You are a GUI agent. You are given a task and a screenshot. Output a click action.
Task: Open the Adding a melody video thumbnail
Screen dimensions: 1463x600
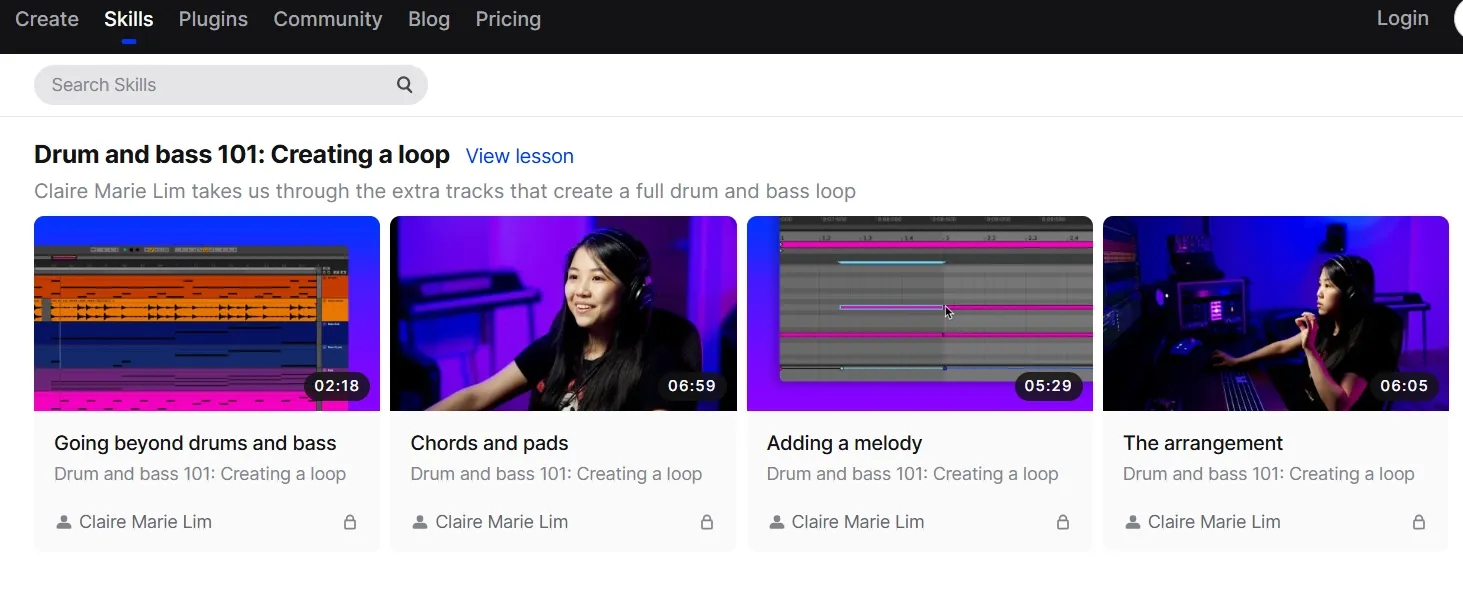click(920, 313)
